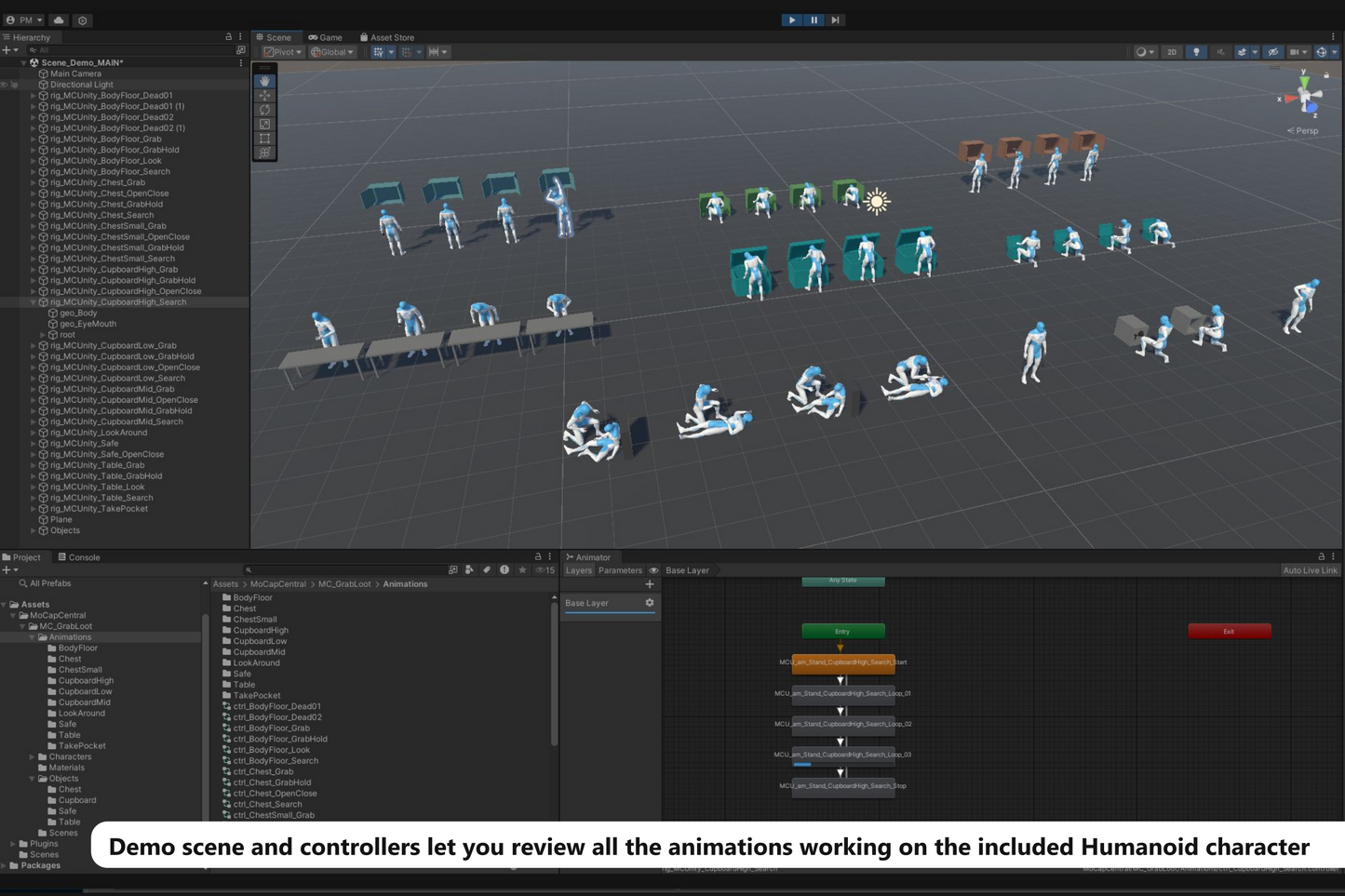The image size is (1345, 896).
Task: Toggle scene visibility hidden-objects eye button
Action: (1272, 52)
